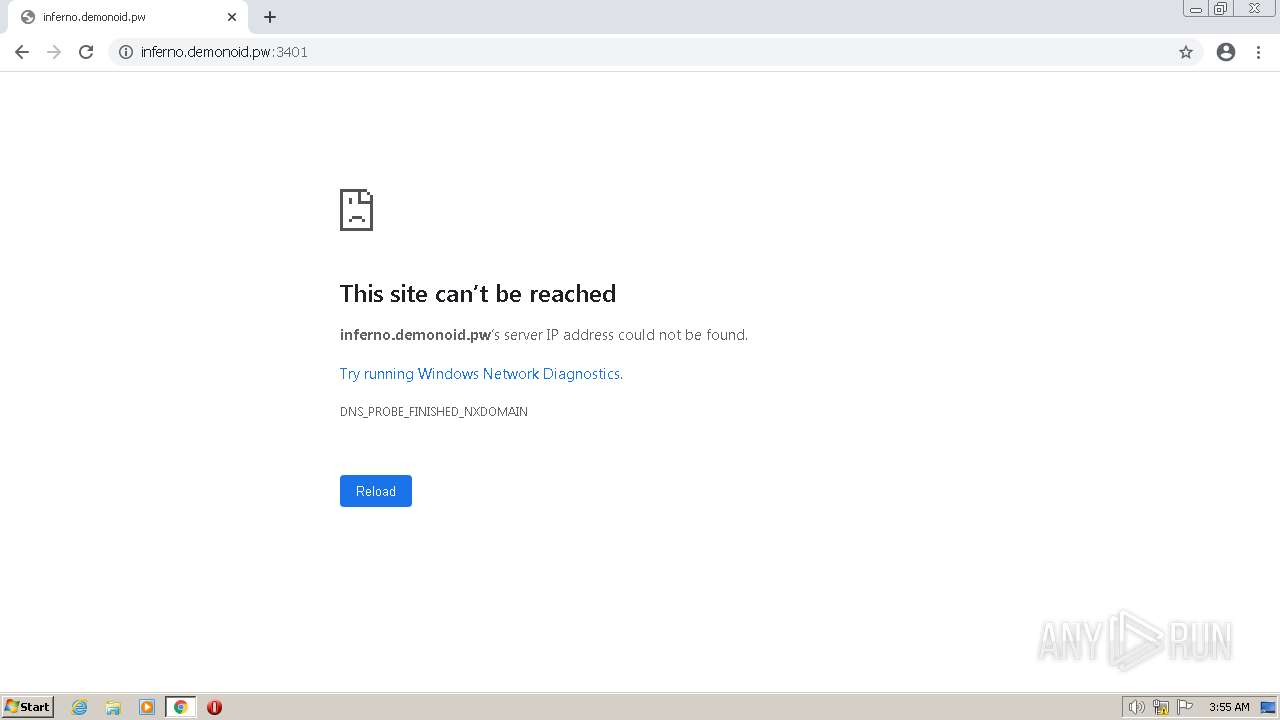Click the show desktop tray icon
The image size is (1280, 720).
[x=1268, y=707]
